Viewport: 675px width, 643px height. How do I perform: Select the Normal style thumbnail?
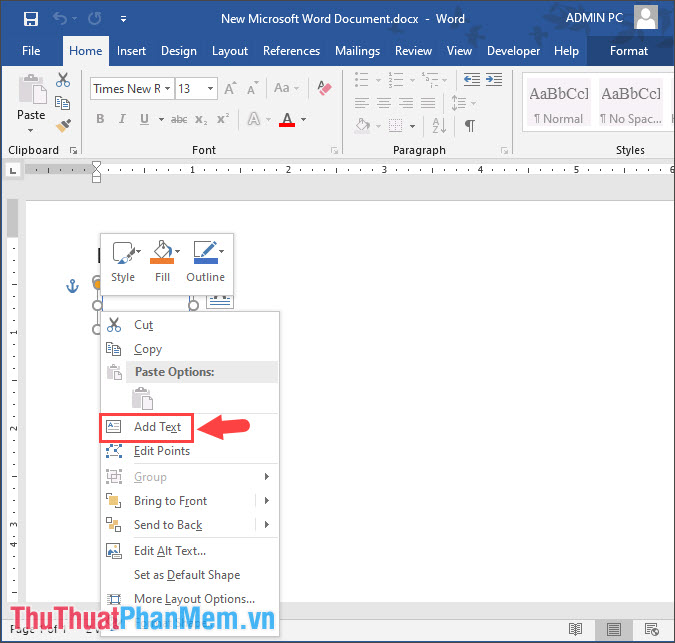click(559, 104)
